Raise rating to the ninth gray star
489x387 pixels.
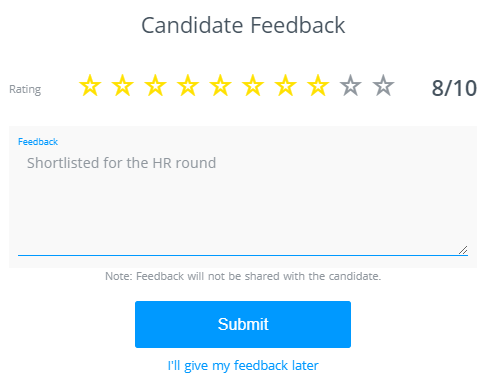tap(351, 86)
